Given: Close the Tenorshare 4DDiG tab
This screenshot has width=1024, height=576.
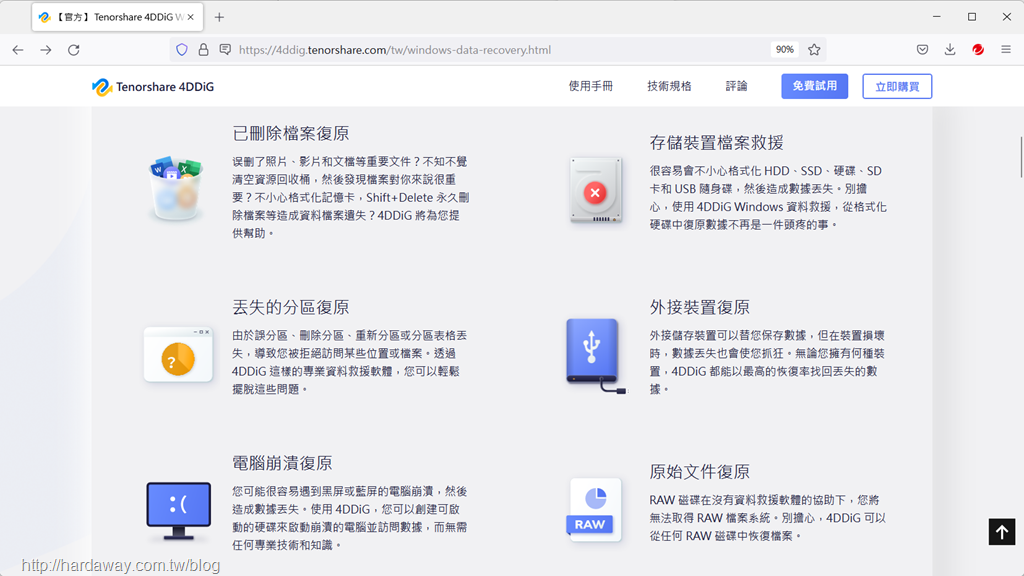Looking at the screenshot, I should (x=191, y=18).
